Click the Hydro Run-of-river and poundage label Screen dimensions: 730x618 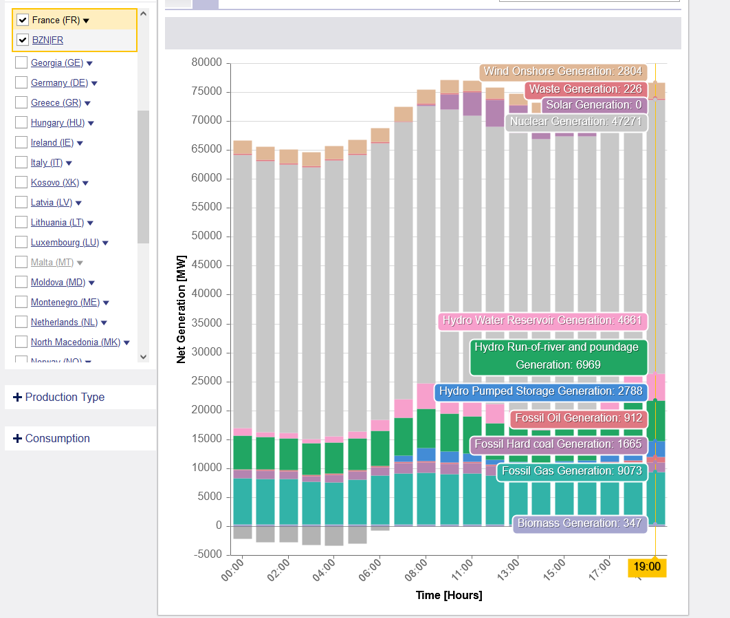(x=558, y=356)
